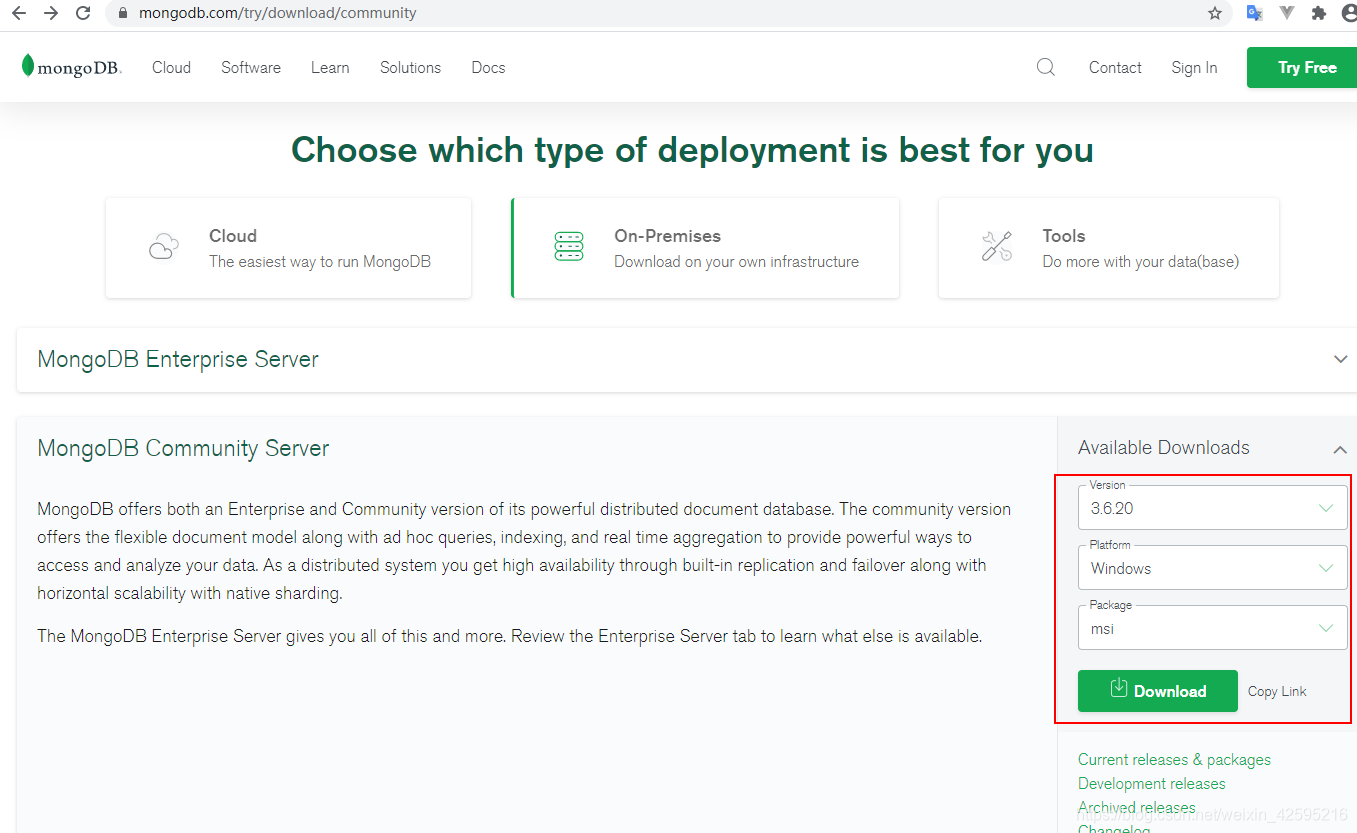The height and width of the screenshot is (833, 1357).
Task: Click the browser back arrow
Action: (x=19, y=13)
